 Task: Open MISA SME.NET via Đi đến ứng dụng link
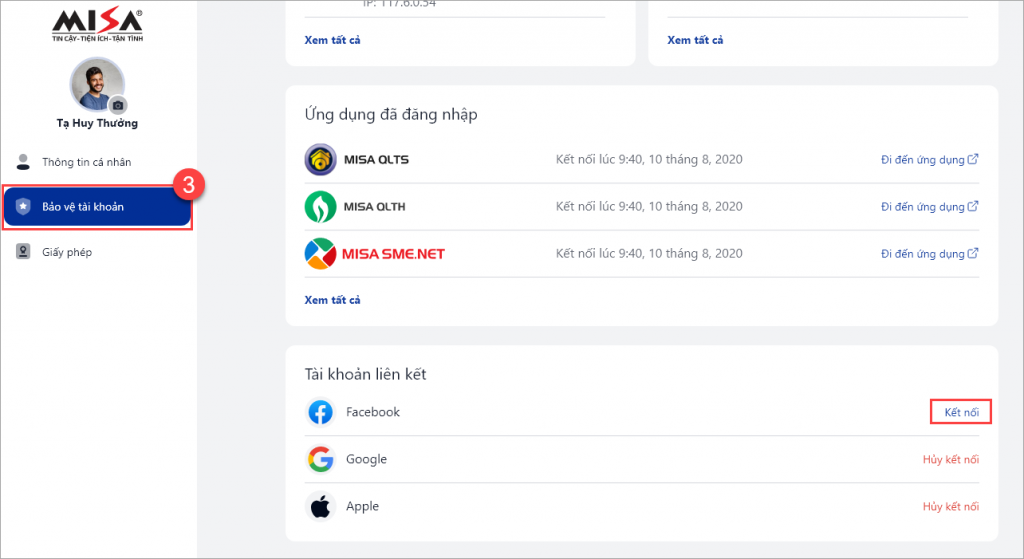(929, 253)
